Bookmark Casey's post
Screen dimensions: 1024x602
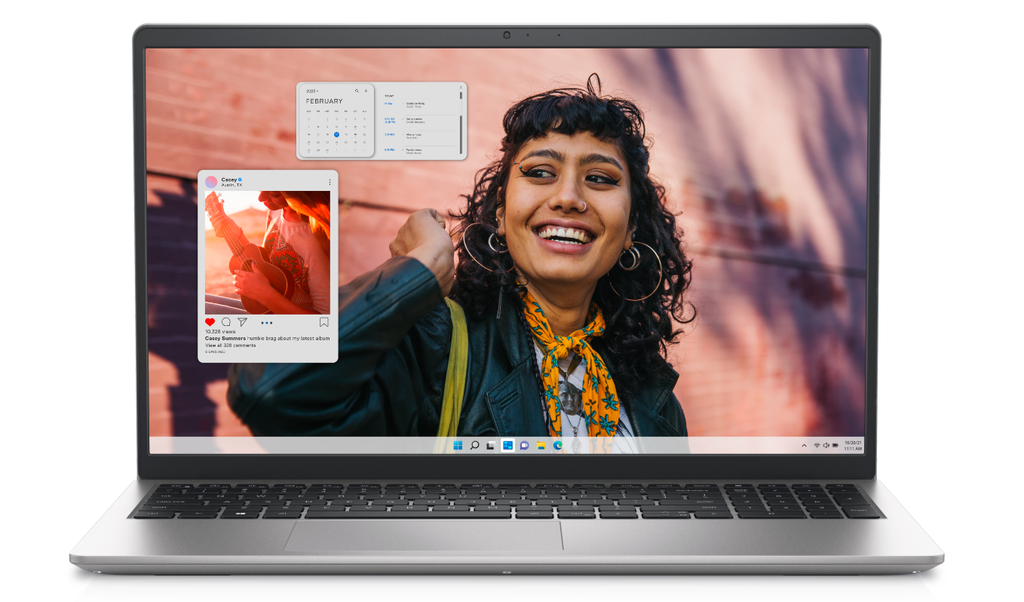(x=324, y=322)
